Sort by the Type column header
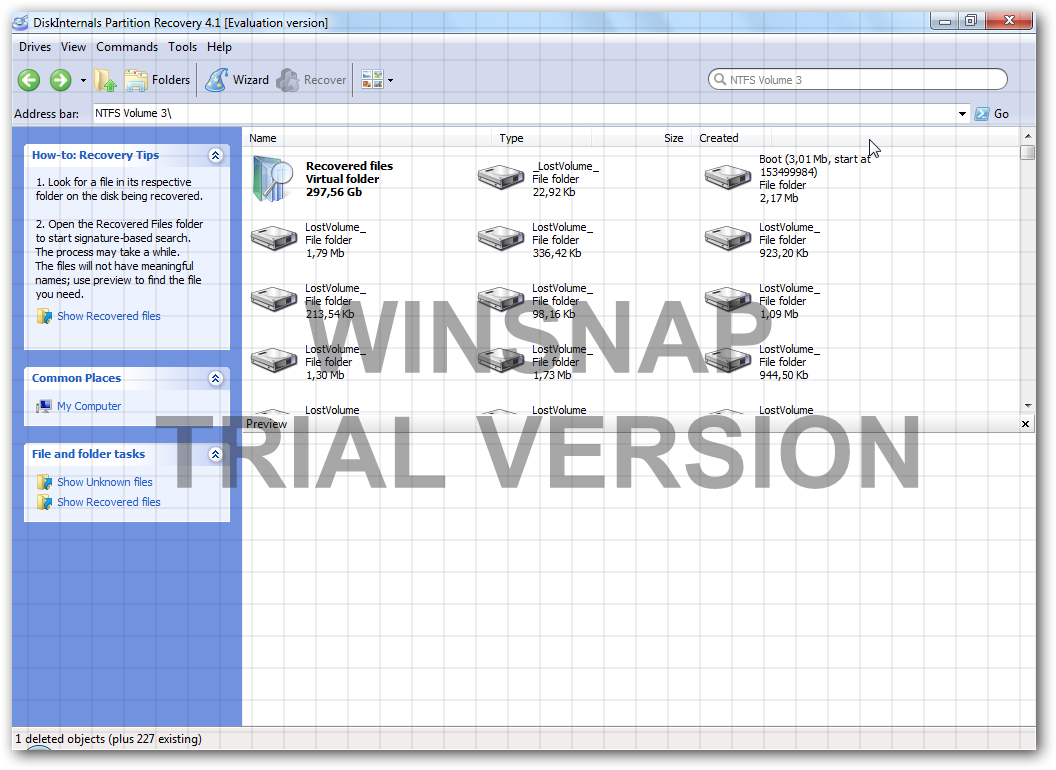The height and width of the screenshot is (770, 1056). (x=542, y=138)
